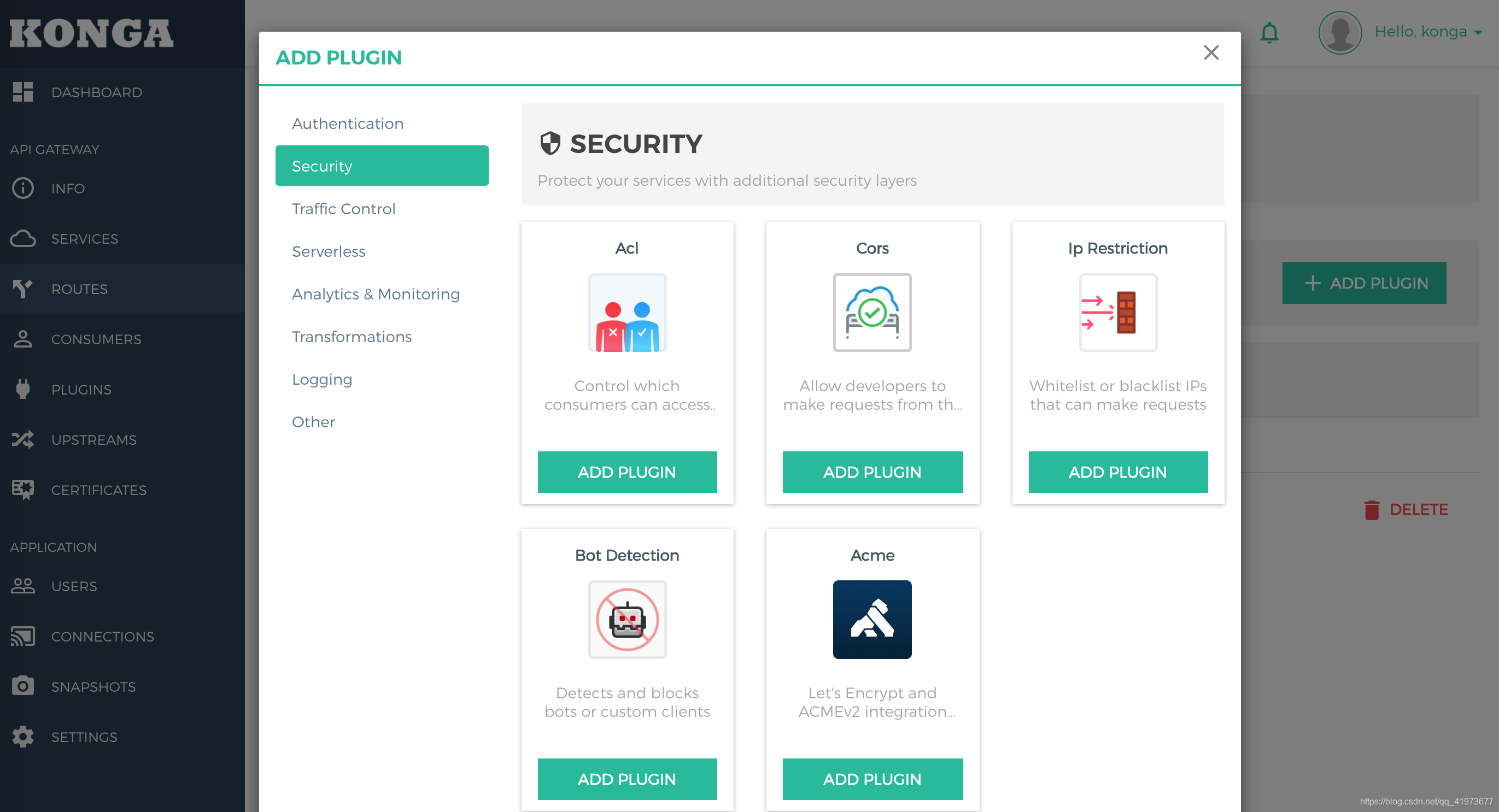Click the Certificates badge icon
The height and width of the screenshot is (812, 1499).
pyautogui.click(x=23, y=490)
